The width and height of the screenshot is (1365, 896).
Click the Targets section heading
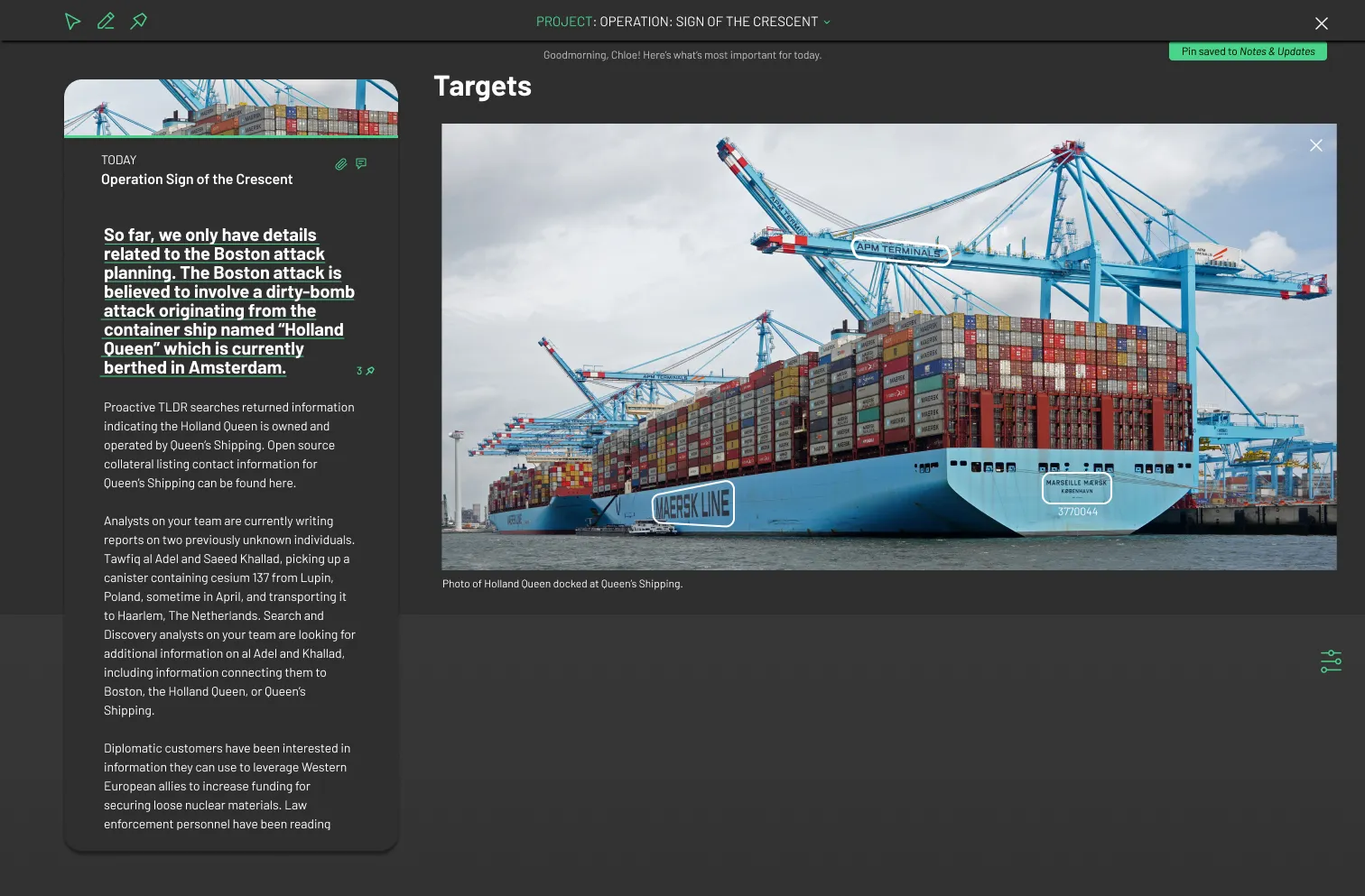(482, 86)
